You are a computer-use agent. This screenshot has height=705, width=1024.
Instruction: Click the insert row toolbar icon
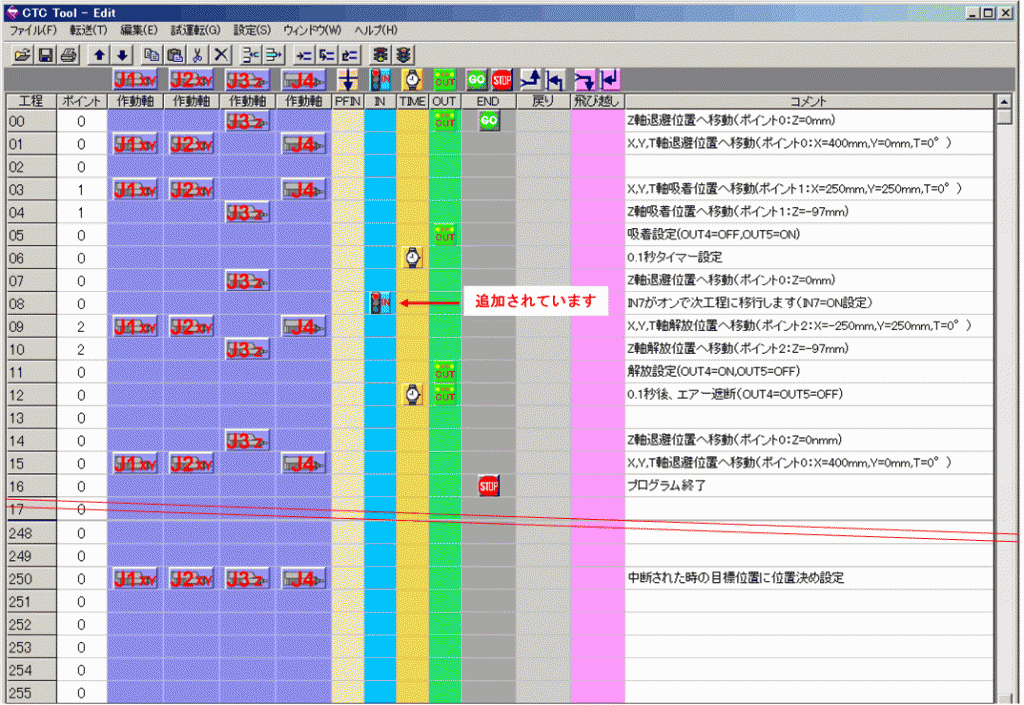251,55
